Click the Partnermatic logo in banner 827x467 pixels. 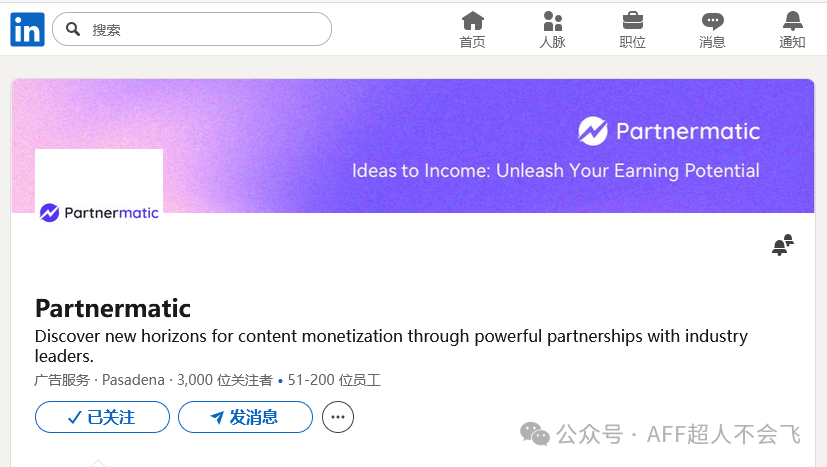[669, 131]
